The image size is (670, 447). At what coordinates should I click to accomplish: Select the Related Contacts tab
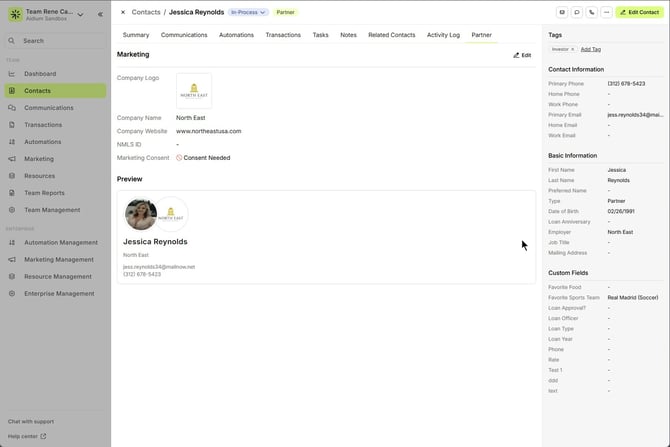[391, 35]
